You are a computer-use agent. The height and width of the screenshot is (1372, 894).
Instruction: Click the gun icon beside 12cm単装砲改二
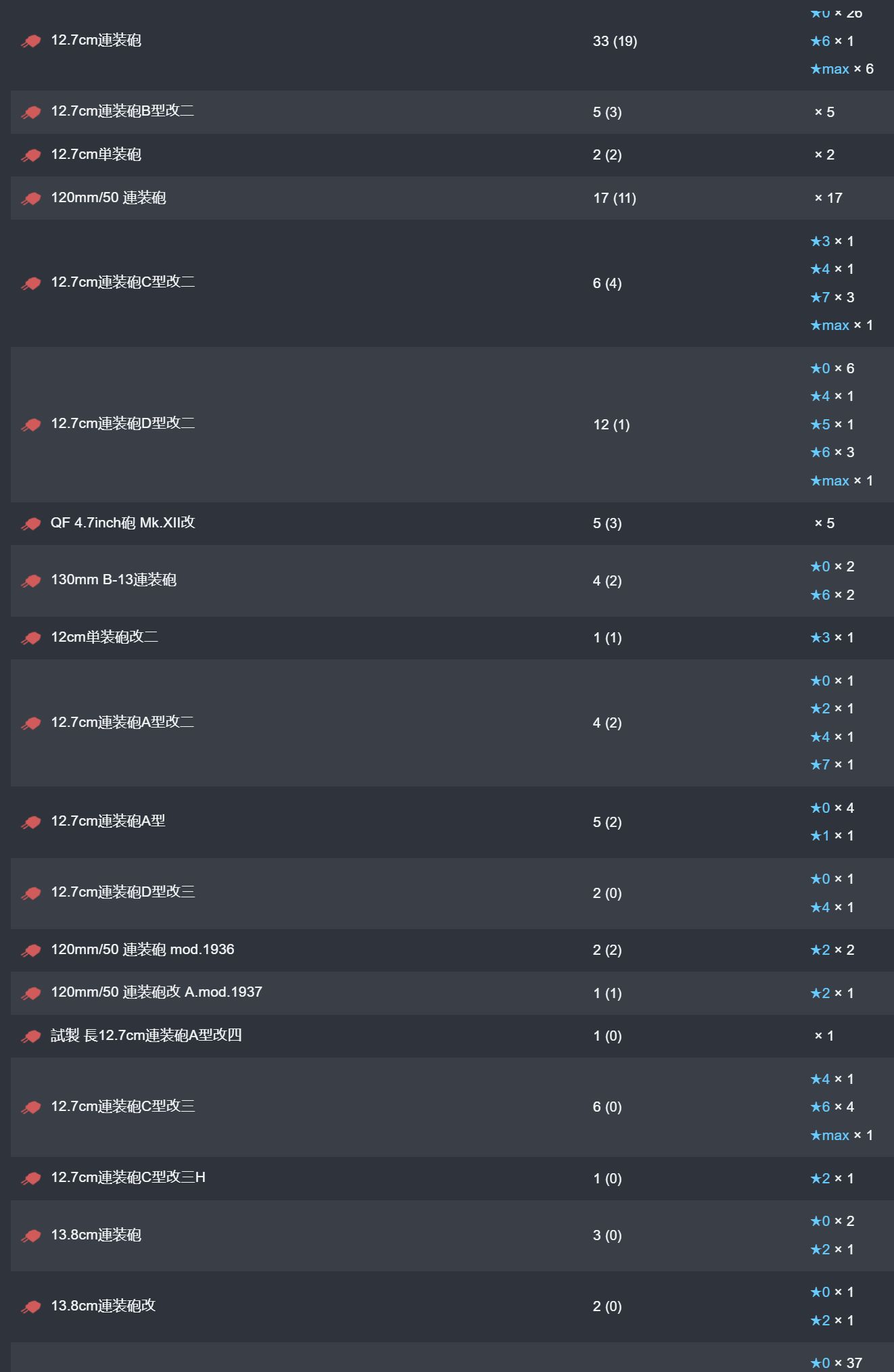click(31, 638)
